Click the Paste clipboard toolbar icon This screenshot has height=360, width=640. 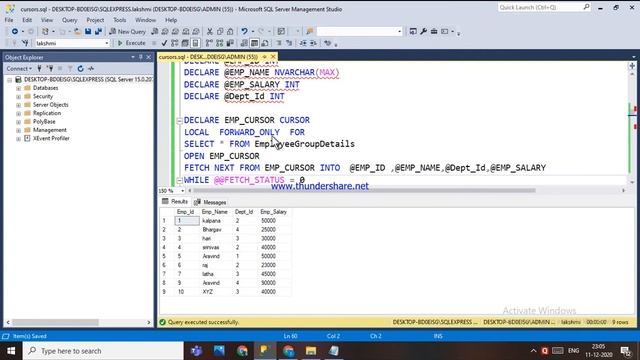(230, 31)
